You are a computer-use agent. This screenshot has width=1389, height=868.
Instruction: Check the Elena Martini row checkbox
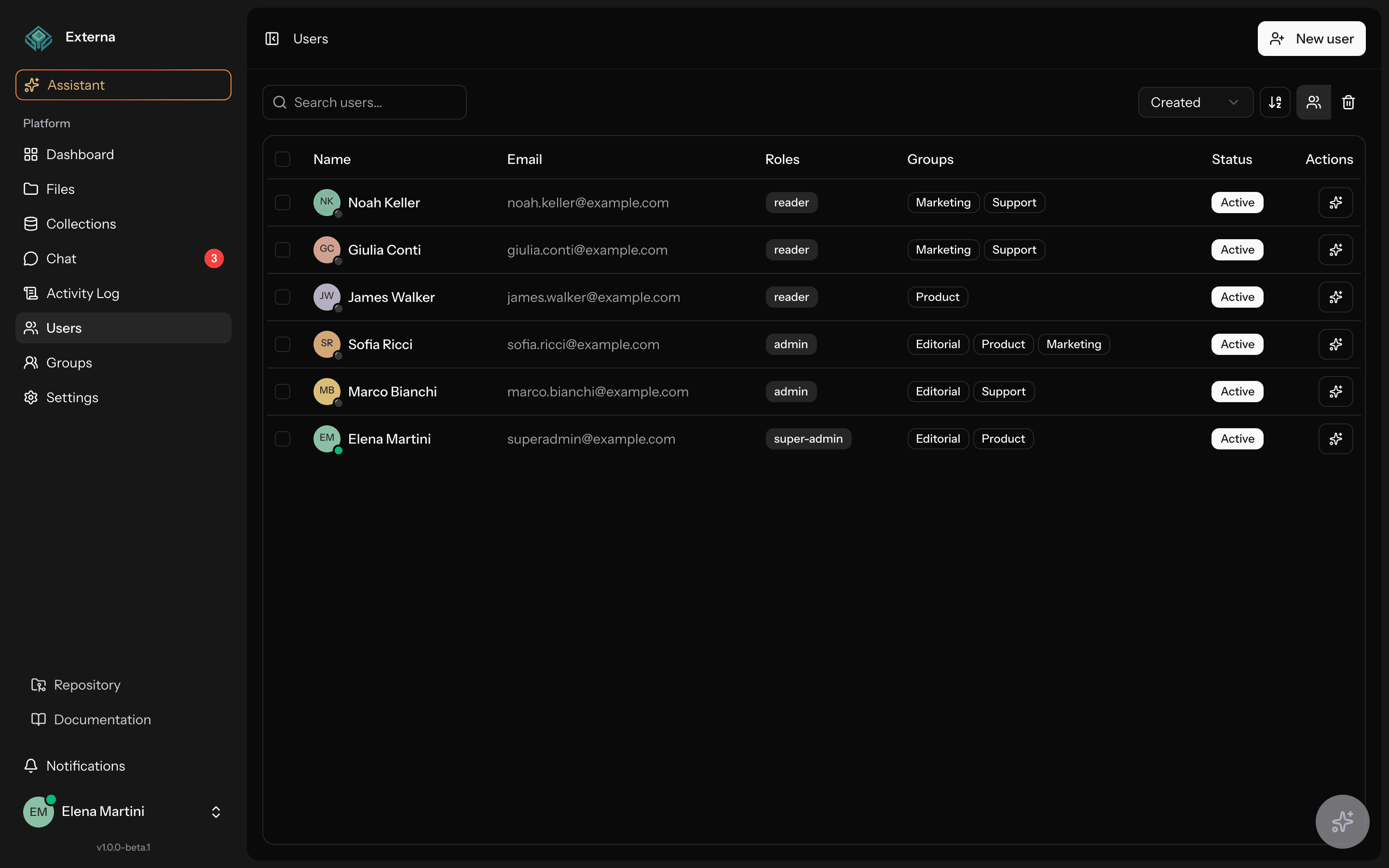[283, 439]
